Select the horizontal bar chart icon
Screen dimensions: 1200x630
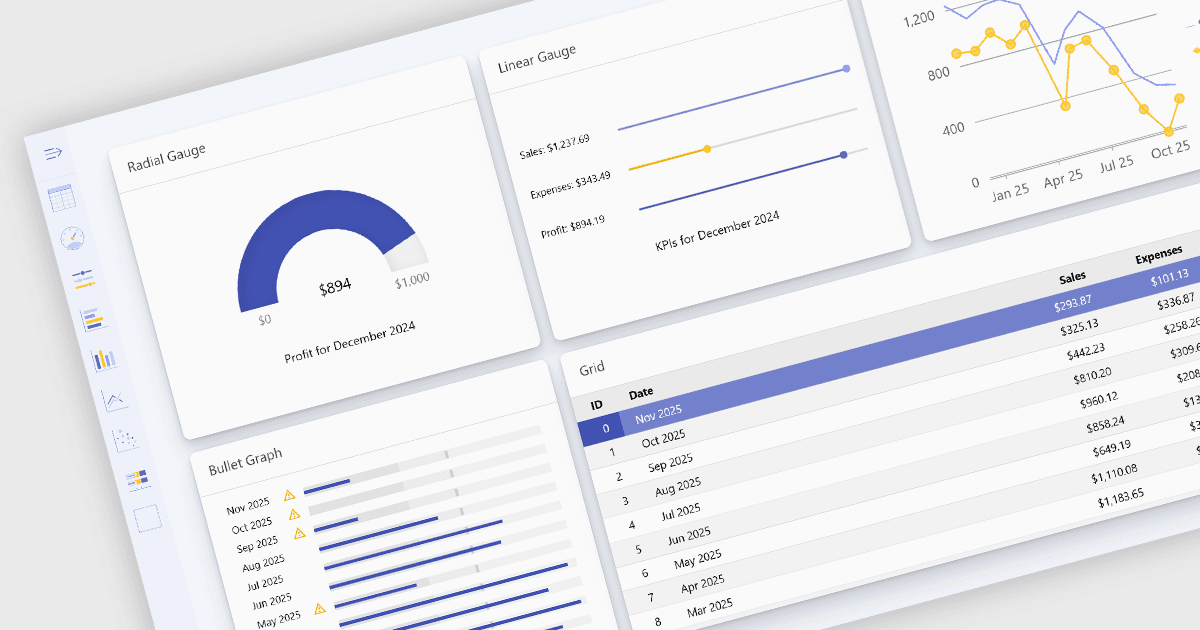click(x=92, y=320)
